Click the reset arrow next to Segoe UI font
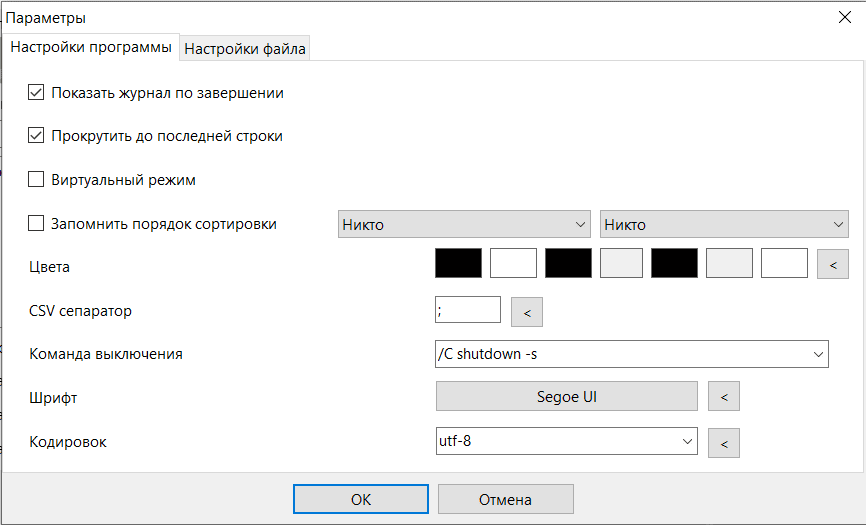Screen dimensions: 866x525 click(723, 397)
